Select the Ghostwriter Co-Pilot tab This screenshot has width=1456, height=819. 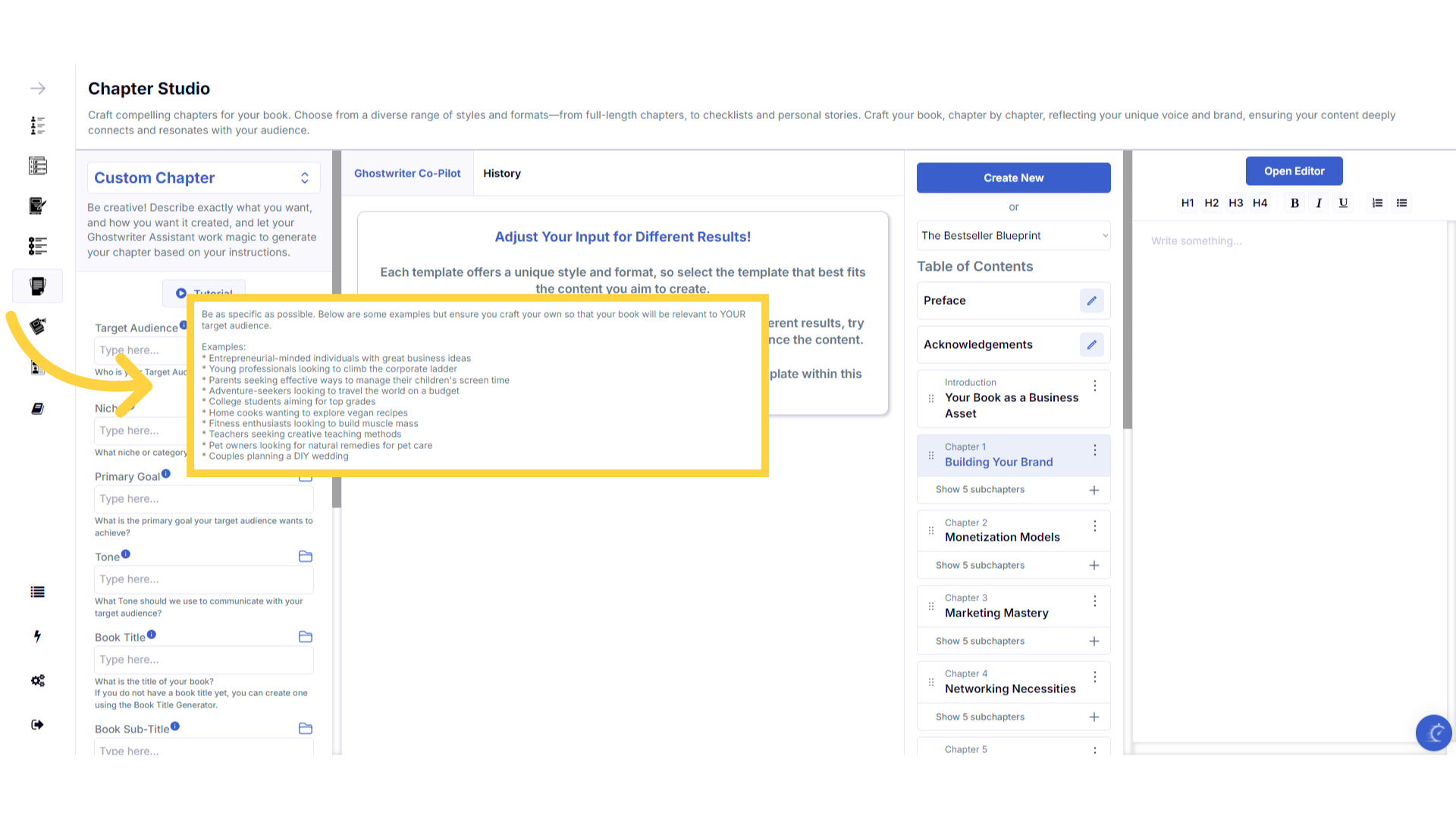tap(407, 174)
